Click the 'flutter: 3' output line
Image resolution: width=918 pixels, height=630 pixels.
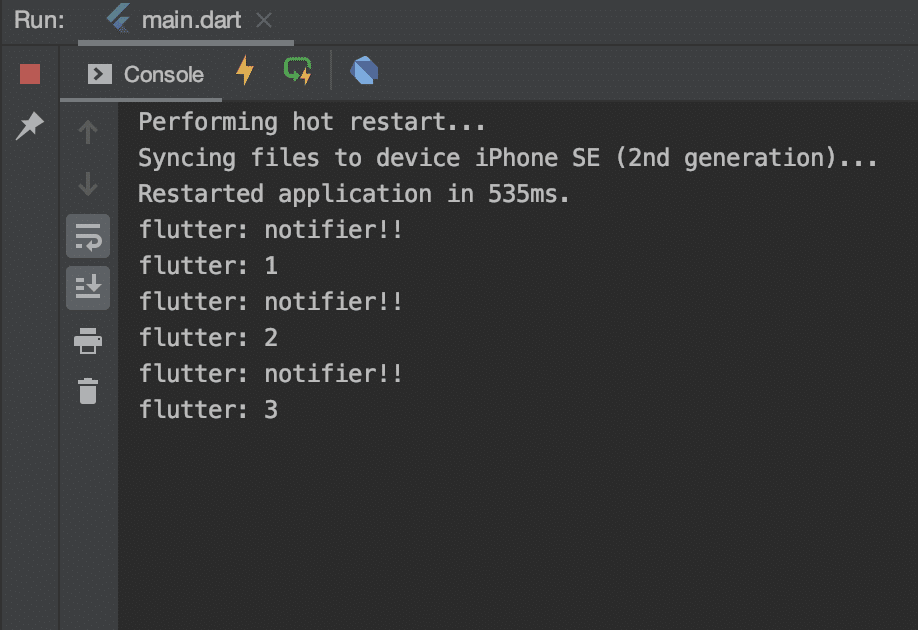pos(208,409)
